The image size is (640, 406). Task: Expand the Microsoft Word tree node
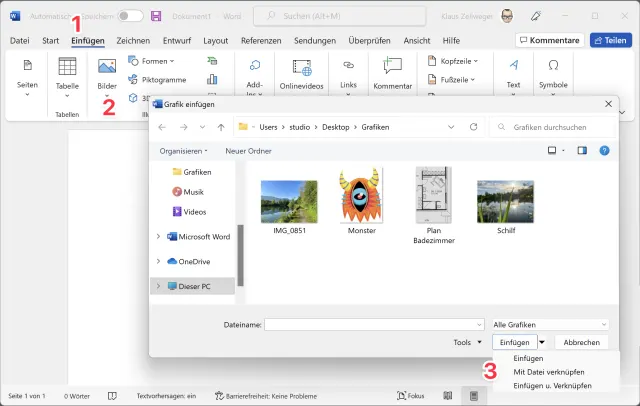coord(158,236)
